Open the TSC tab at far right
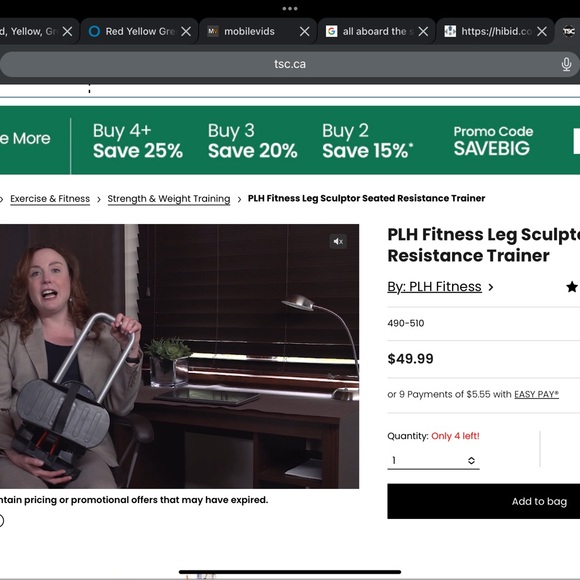Image resolution: width=580 pixels, height=580 pixels. [569, 31]
